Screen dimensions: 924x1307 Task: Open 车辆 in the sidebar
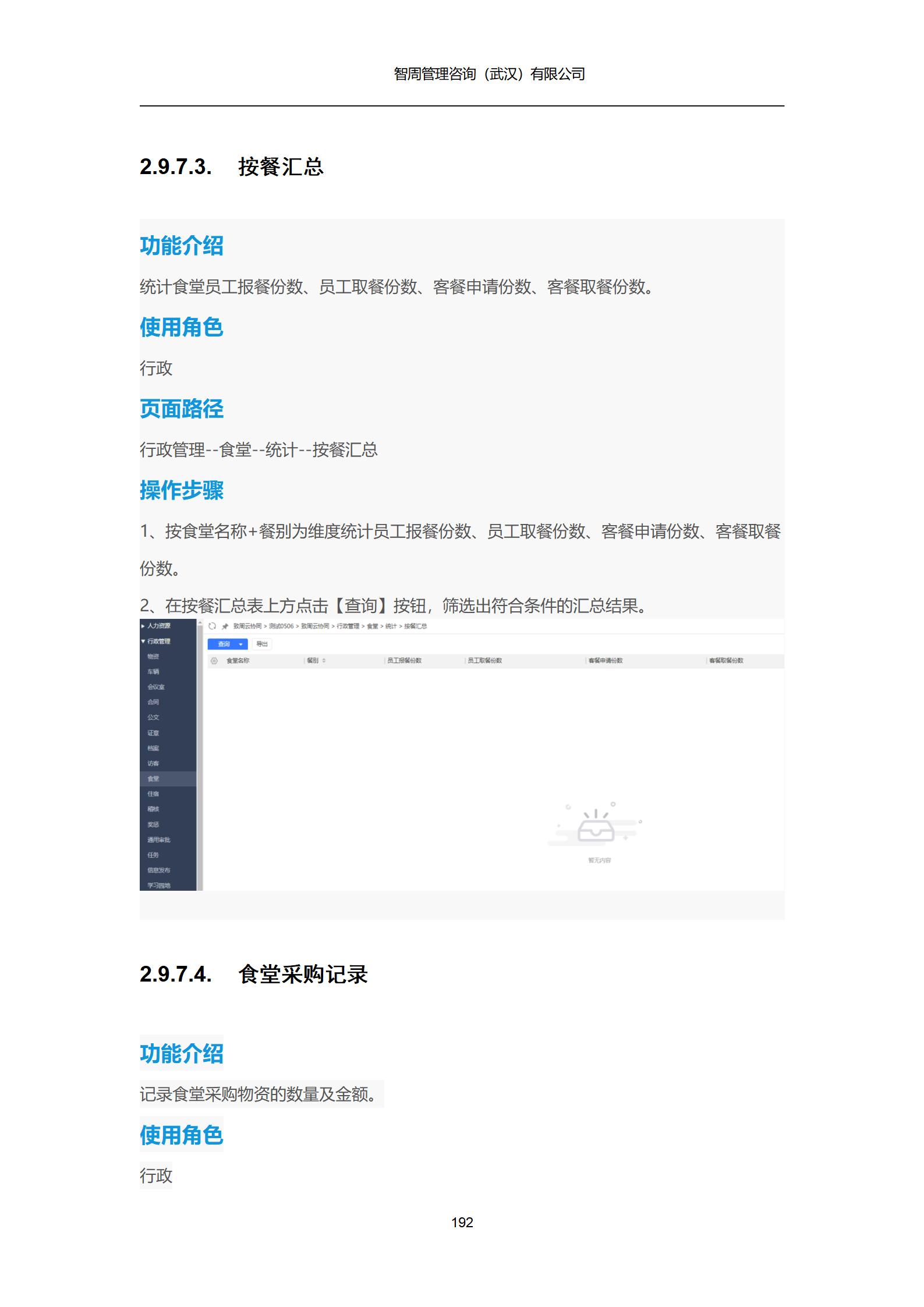153,672
